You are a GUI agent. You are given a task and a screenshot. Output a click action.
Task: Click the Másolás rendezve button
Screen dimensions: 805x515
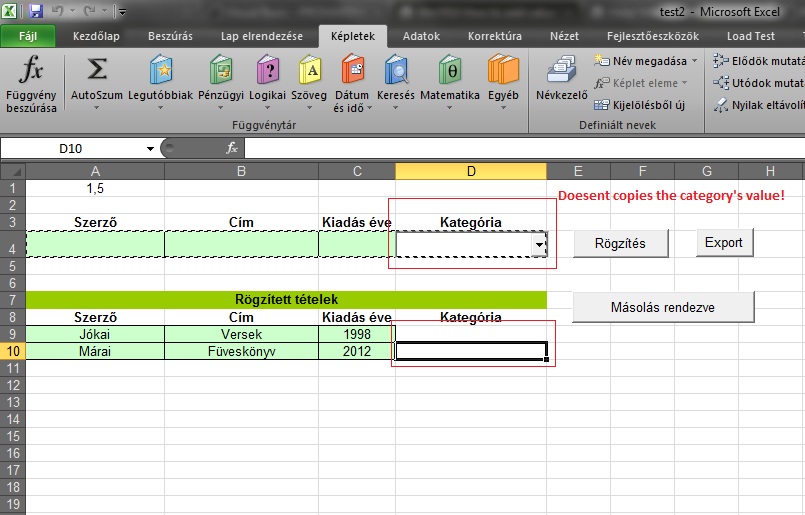pyautogui.click(x=663, y=307)
